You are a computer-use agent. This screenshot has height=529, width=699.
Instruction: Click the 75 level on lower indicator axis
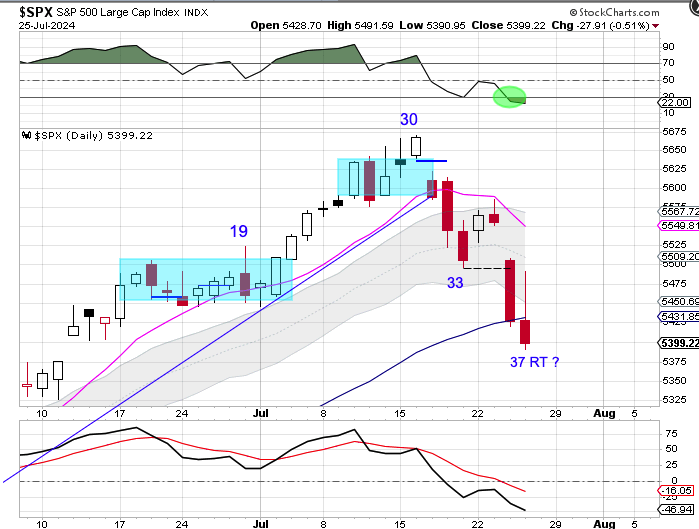pyautogui.click(x=671, y=434)
